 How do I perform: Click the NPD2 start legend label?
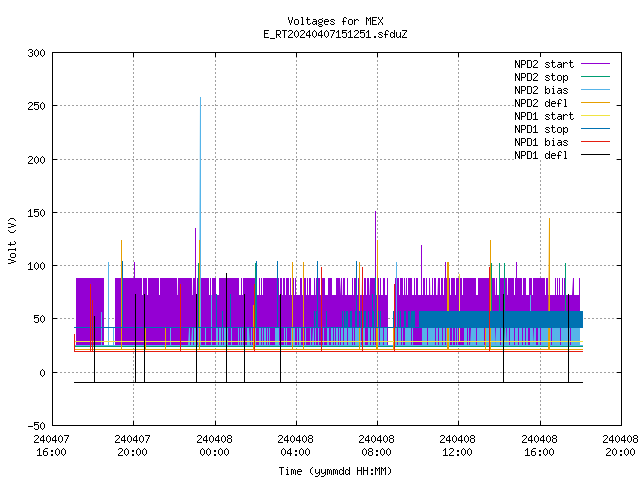click(x=544, y=64)
